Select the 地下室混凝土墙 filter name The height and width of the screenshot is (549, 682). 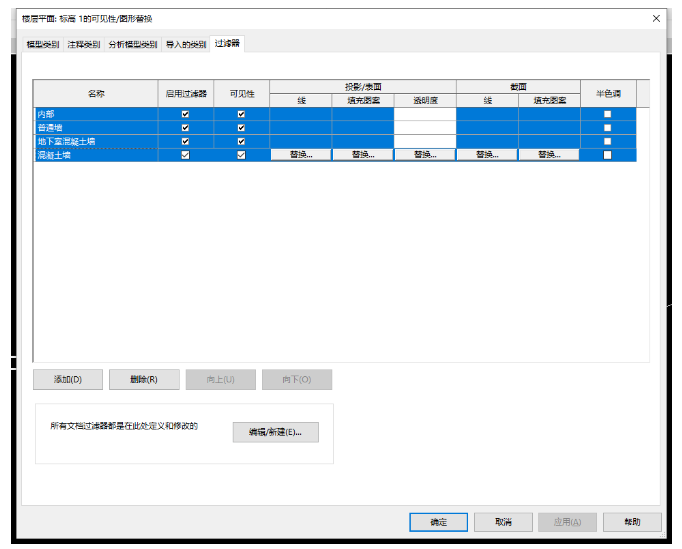(x=96, y=141)
